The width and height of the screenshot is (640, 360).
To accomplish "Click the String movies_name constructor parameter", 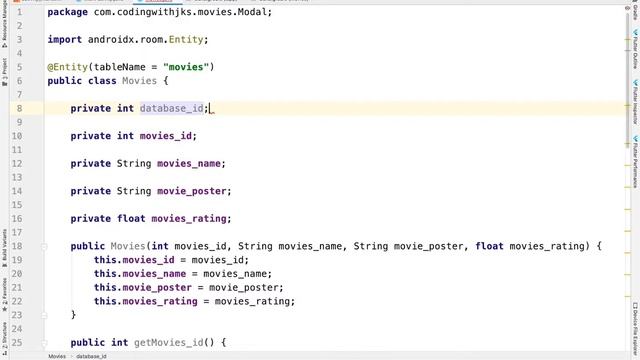I will 290,246.
